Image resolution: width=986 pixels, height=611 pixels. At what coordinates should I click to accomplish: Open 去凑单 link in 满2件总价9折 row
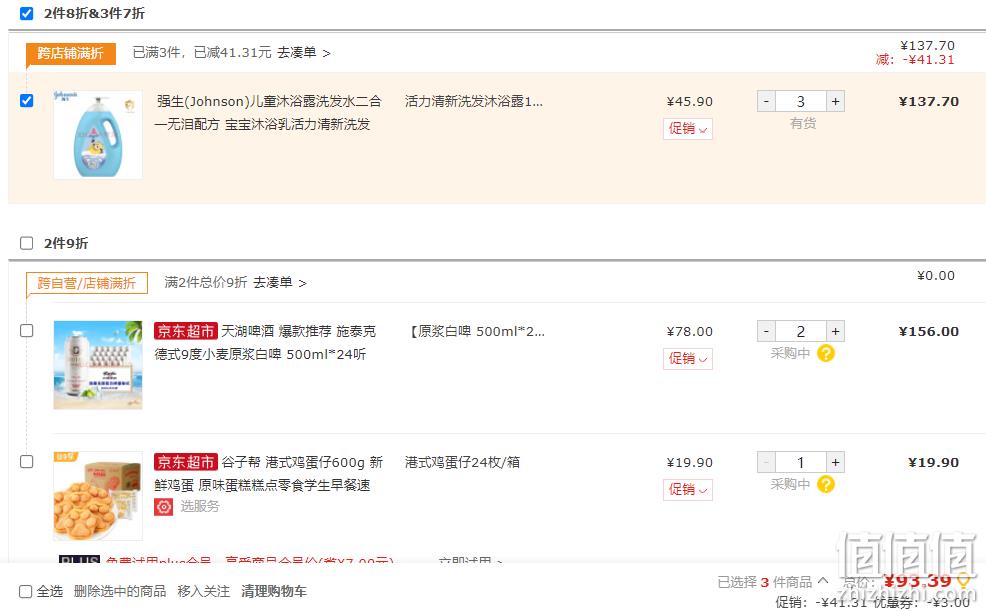point(280,283)
